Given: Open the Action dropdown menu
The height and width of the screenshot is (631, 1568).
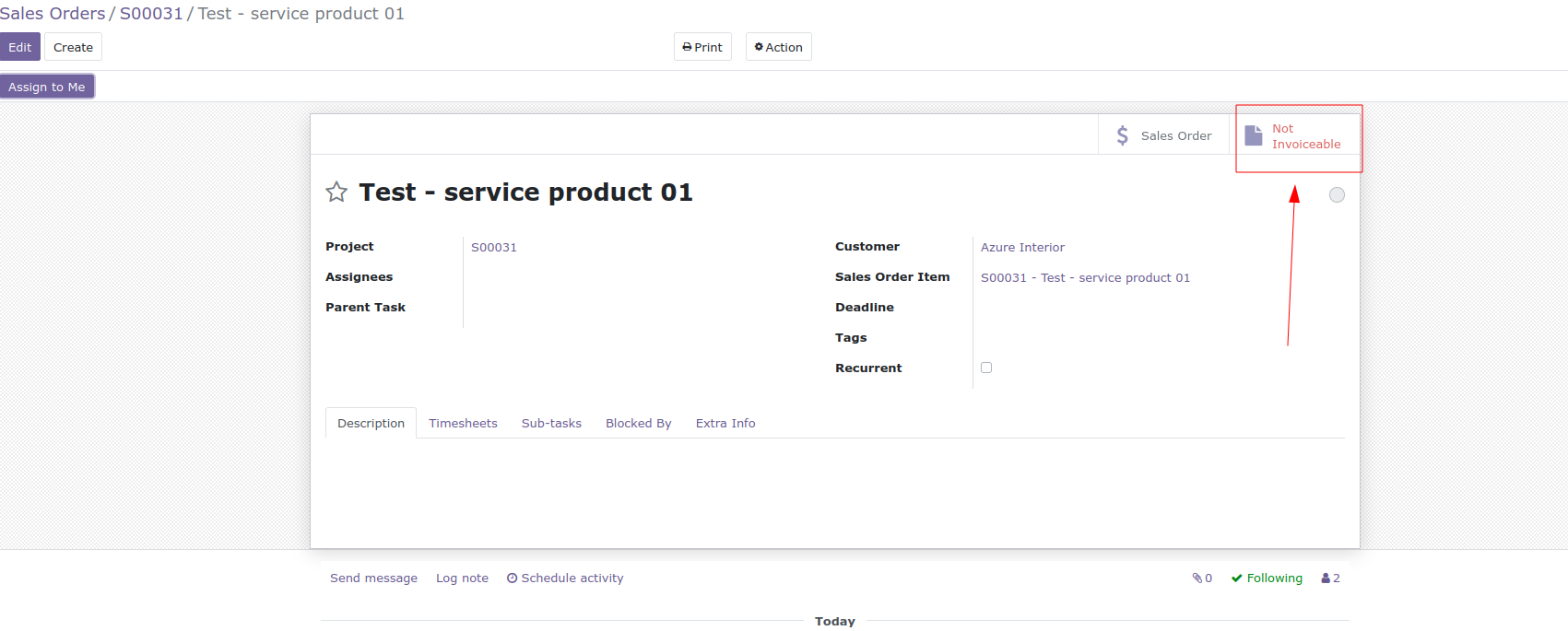Looking at the screenshot, I should pos(778,47).
